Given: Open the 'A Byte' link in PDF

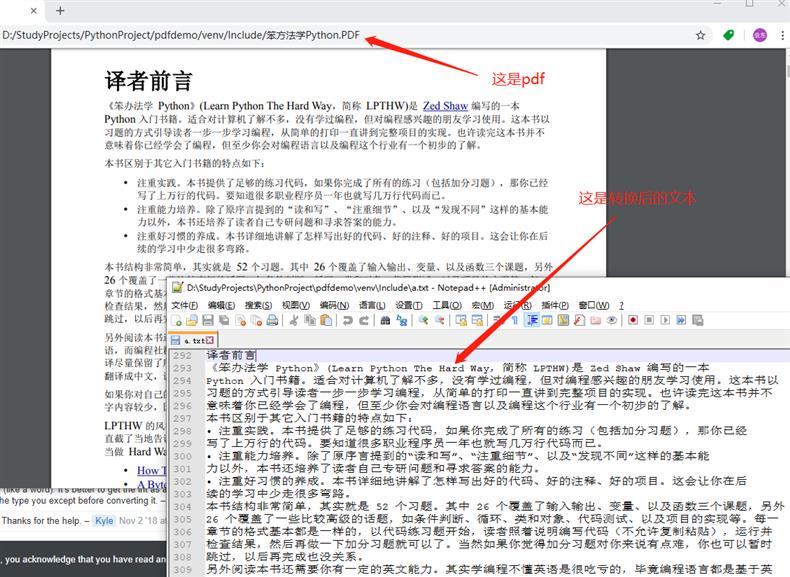Looking at the screenshot, I should point(151,485).
